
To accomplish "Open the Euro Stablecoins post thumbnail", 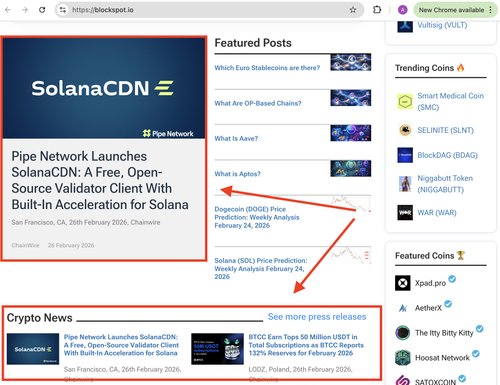I will pyautogui.click(x=351, y=62).
